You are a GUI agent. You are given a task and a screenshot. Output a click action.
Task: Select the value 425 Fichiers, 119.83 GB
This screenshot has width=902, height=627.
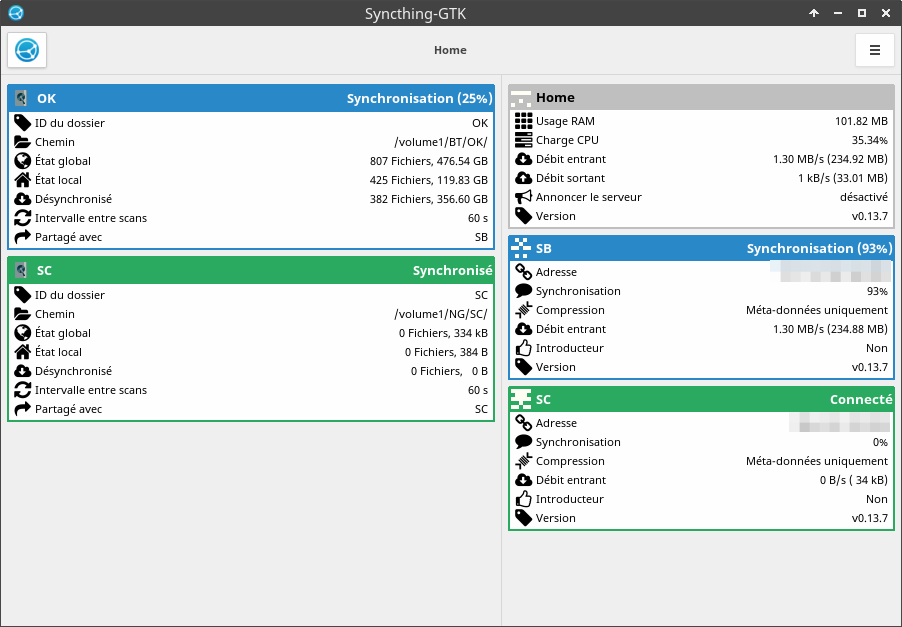click(429, 180)
